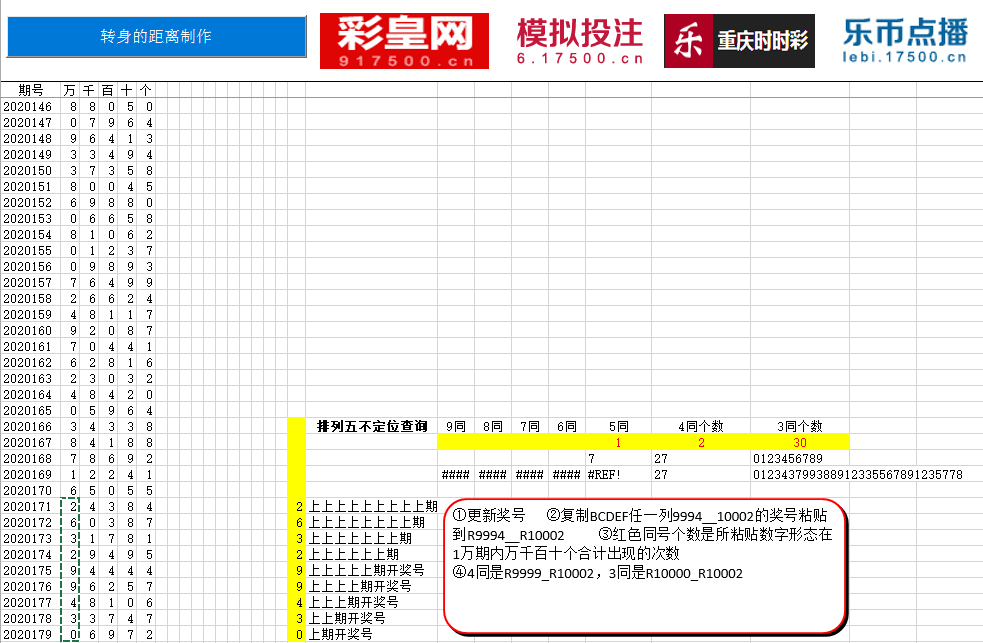Click the red value 1 under 5同
Image resolution: width=983 pixels, height=643 pixels.
(x=618, y=442)
